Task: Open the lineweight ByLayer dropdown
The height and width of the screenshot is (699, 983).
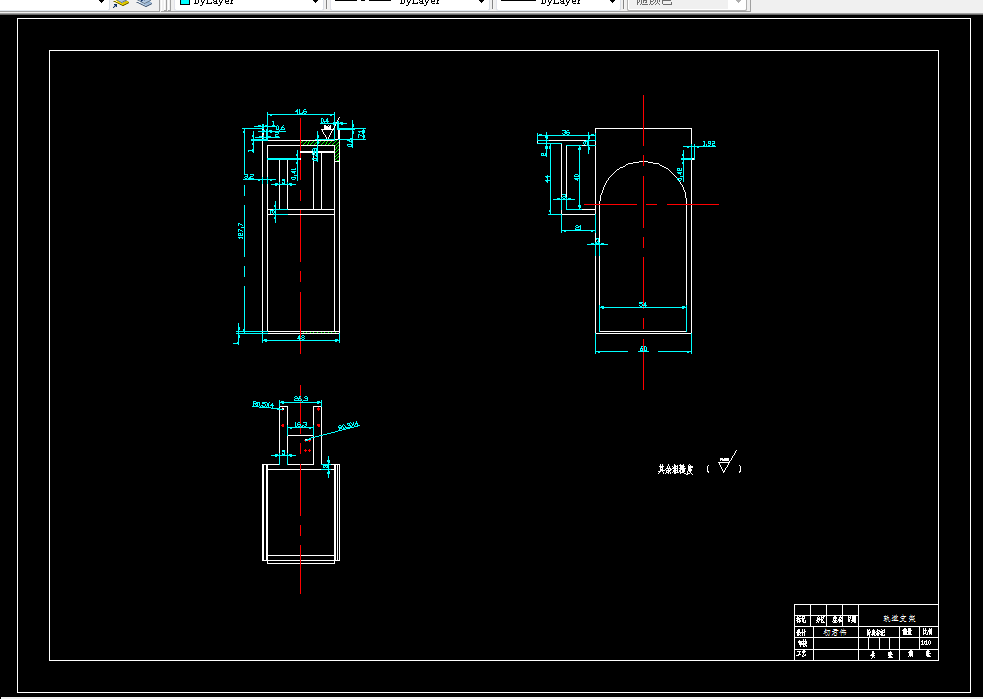Action: click(558, 3)
